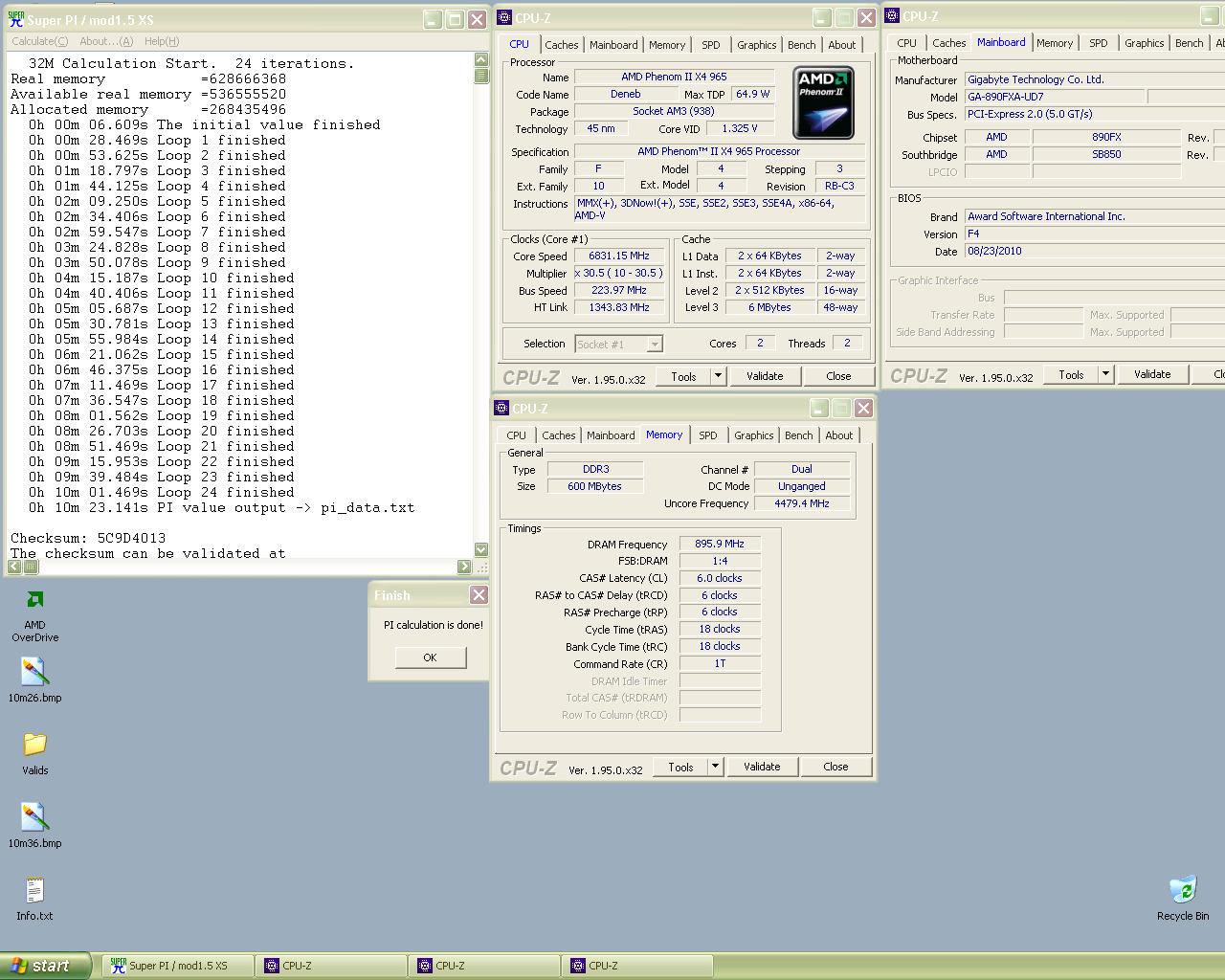Select About tab in CPU-Z CPU window
The height and width of the screenshot is (980, 1225).
[x=842, y=45]
